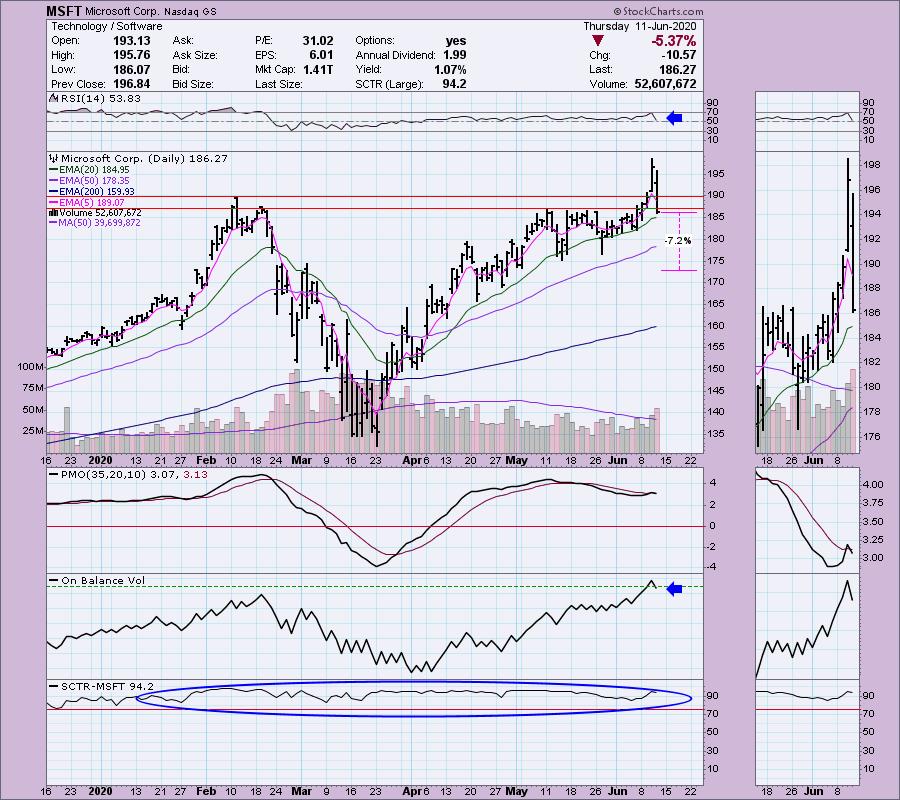Select the Mkt Cap value 1.41T
Viewport: 900px width, 800px height.
point(318,69)
